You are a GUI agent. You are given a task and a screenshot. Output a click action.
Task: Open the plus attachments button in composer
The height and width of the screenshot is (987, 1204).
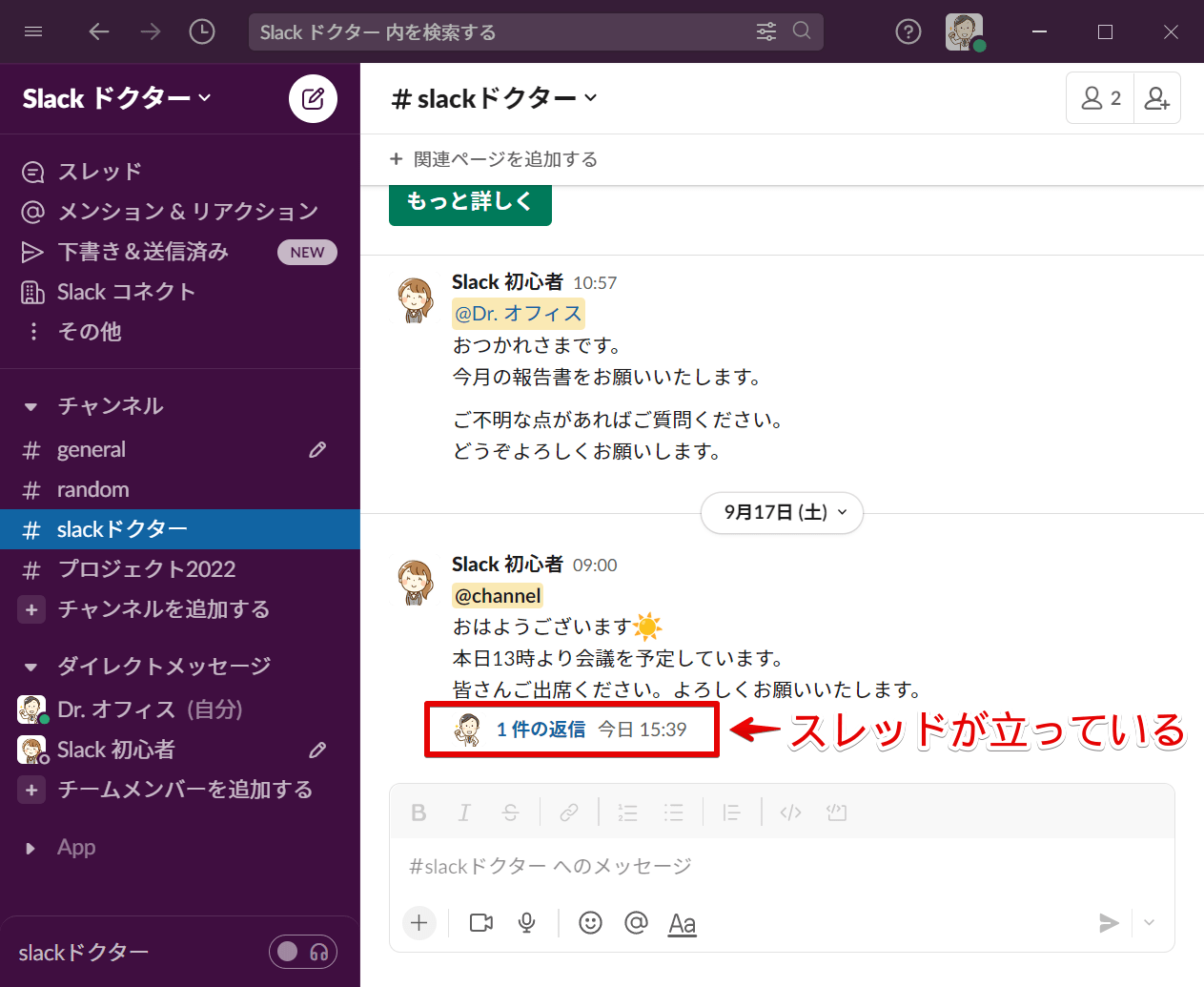tap(418, 922)
